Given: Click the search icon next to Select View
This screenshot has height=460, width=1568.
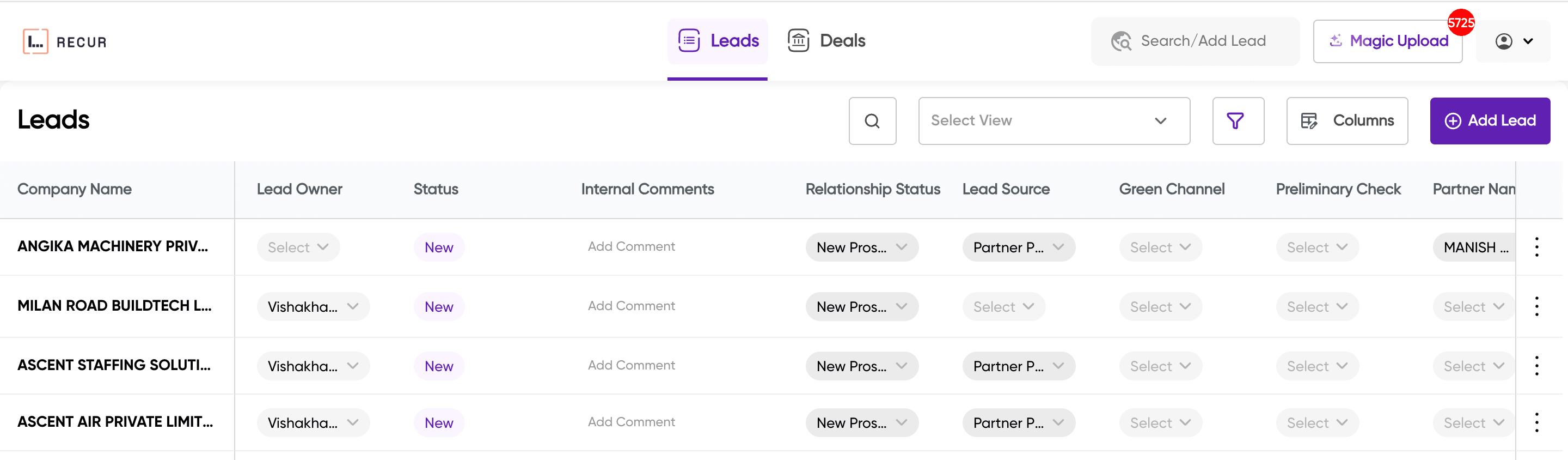Looking at the screenshot, I should point(873,120).
